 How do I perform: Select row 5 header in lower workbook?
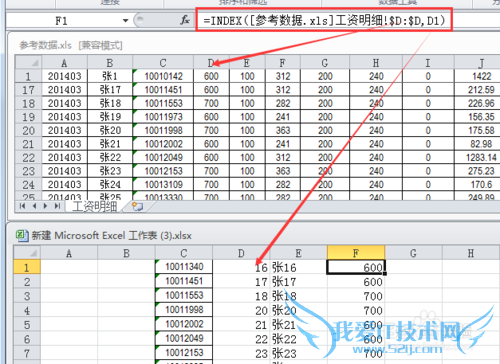click(x=27, y=324)
